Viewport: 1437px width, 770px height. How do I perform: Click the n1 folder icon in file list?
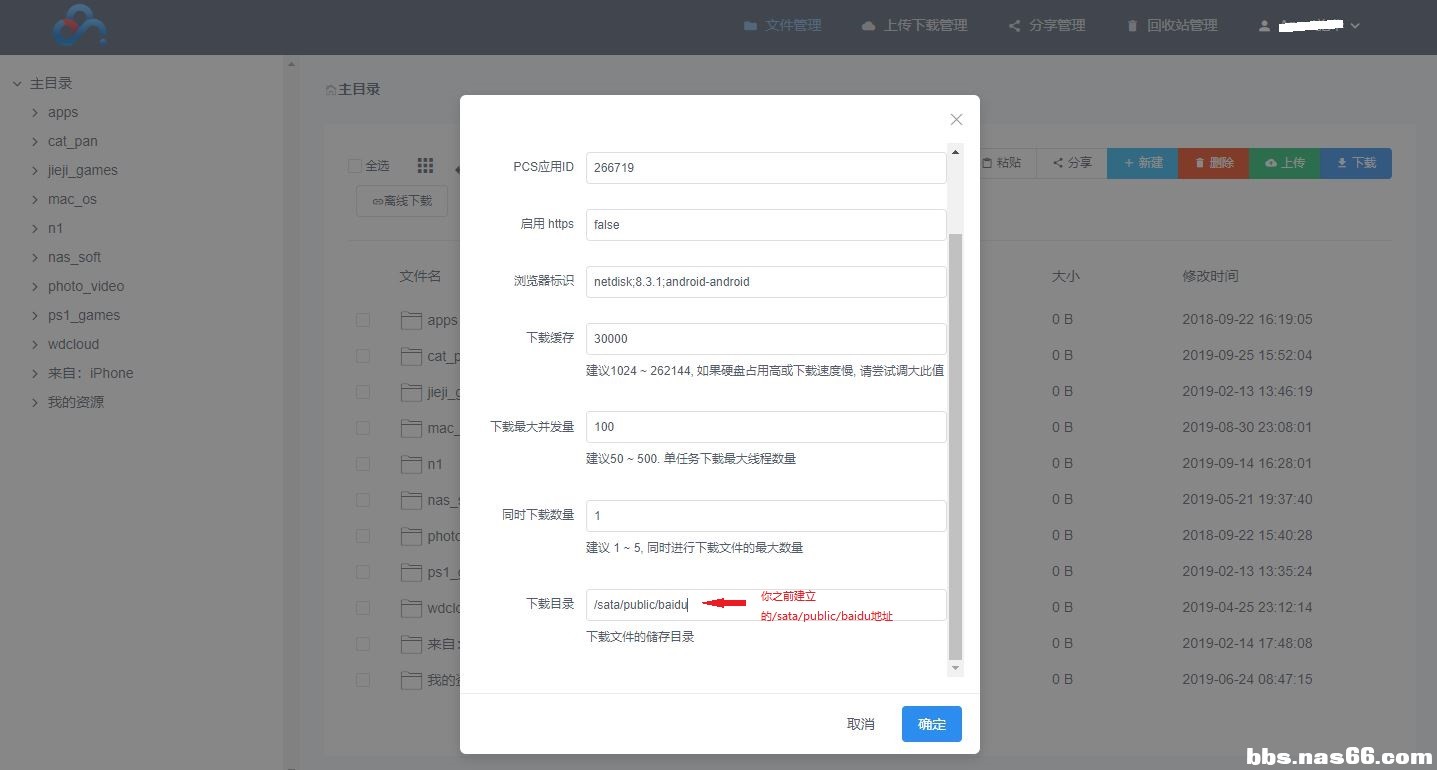[x=411, y=464]
